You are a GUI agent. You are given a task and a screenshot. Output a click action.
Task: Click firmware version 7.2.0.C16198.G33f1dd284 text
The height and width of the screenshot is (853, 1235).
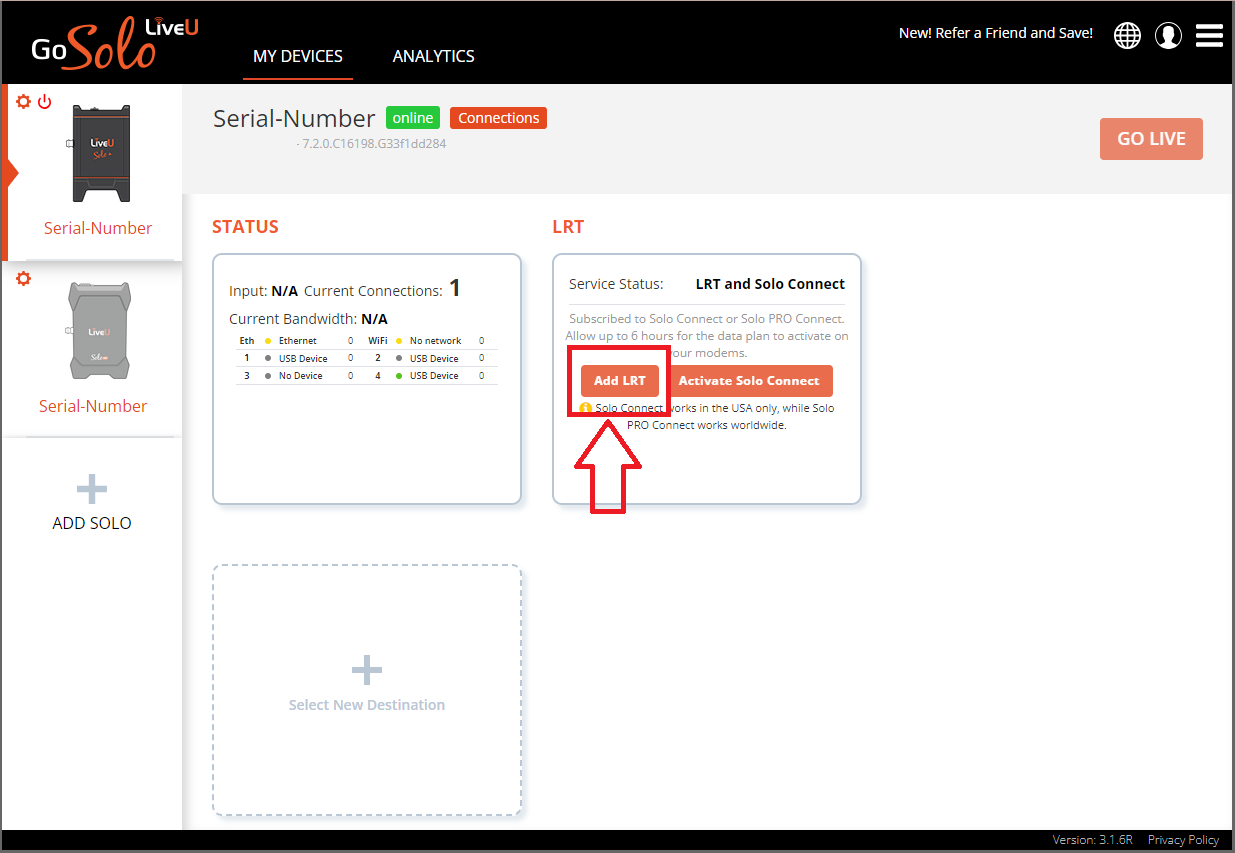pos(372,144)
